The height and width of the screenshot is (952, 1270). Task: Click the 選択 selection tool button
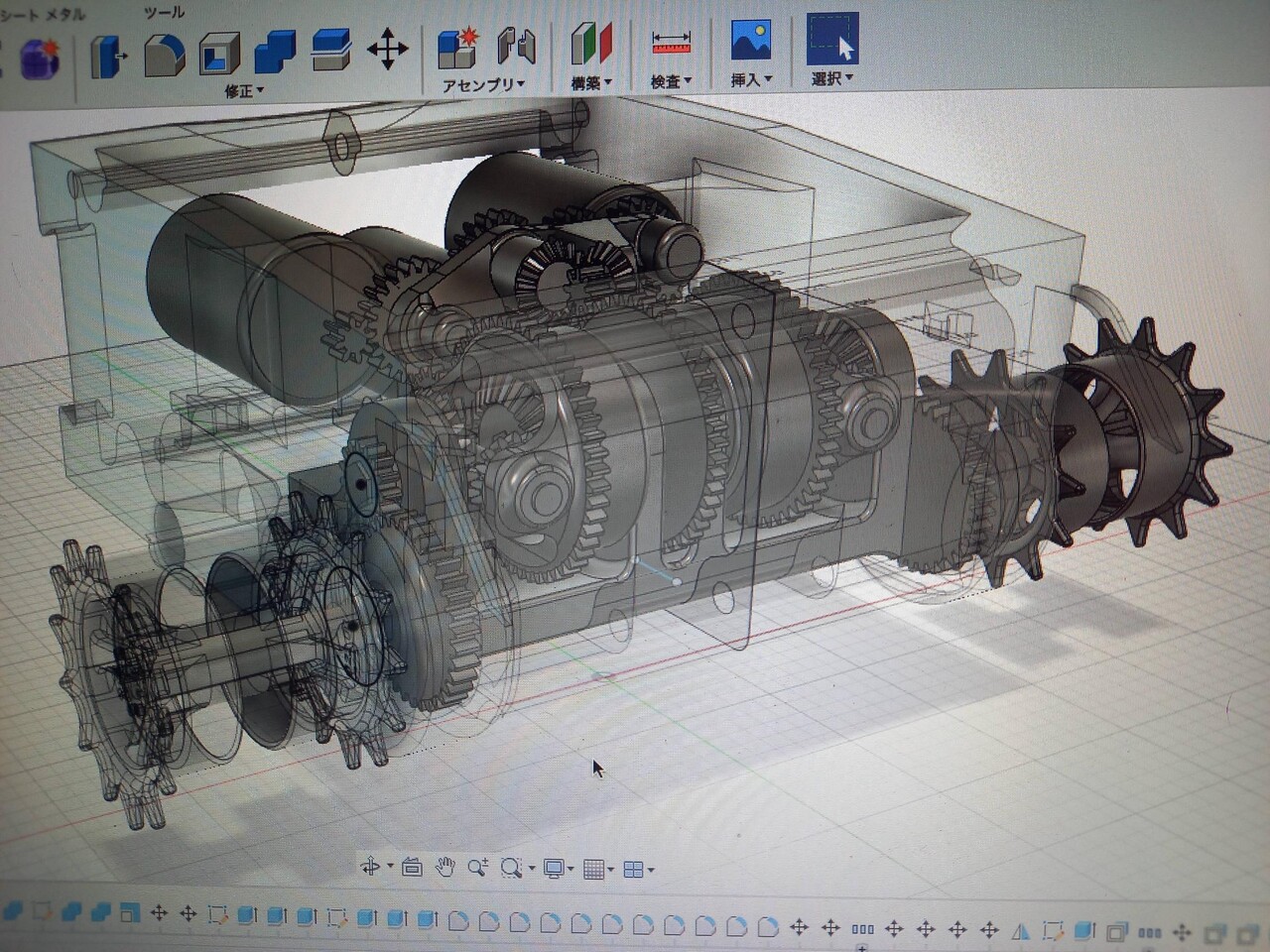click(x=832, y=40)
